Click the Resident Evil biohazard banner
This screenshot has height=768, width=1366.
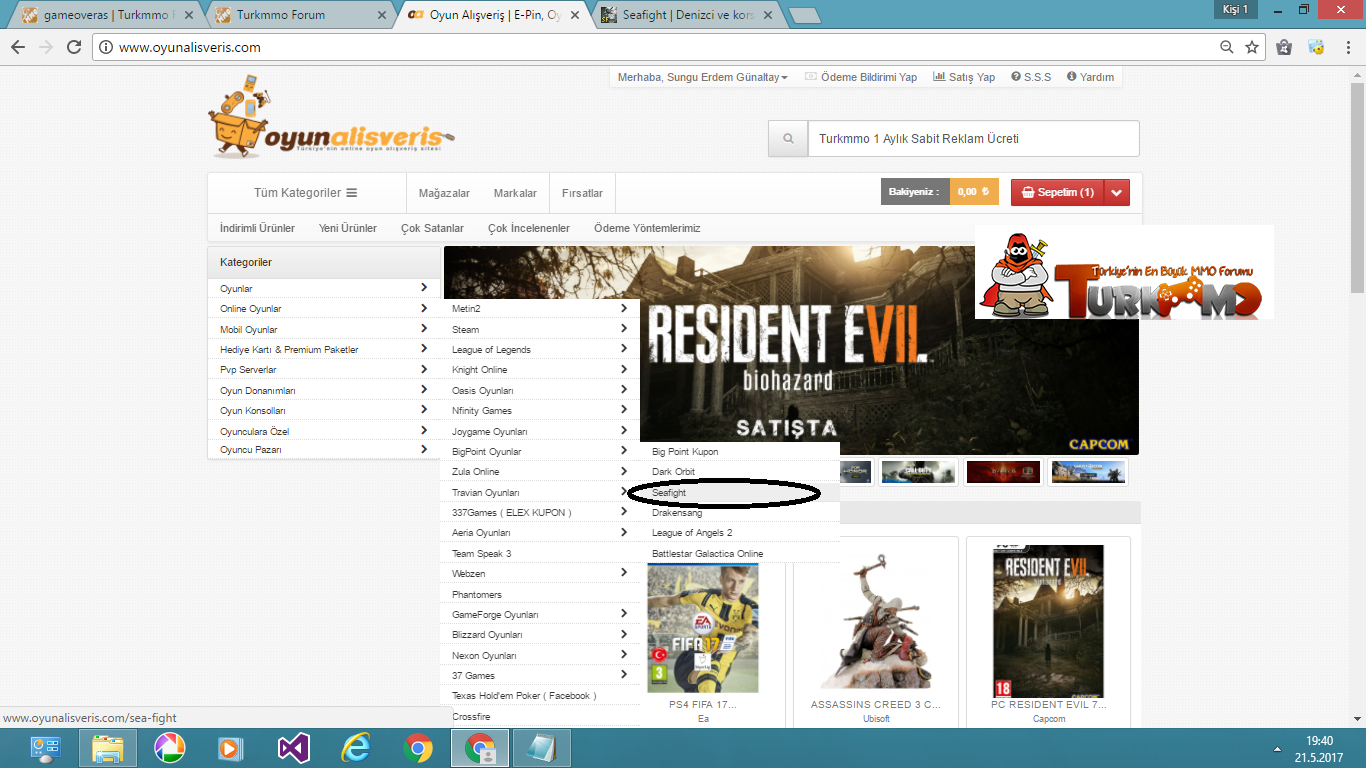pyautogui.click(x=791, y=350)
